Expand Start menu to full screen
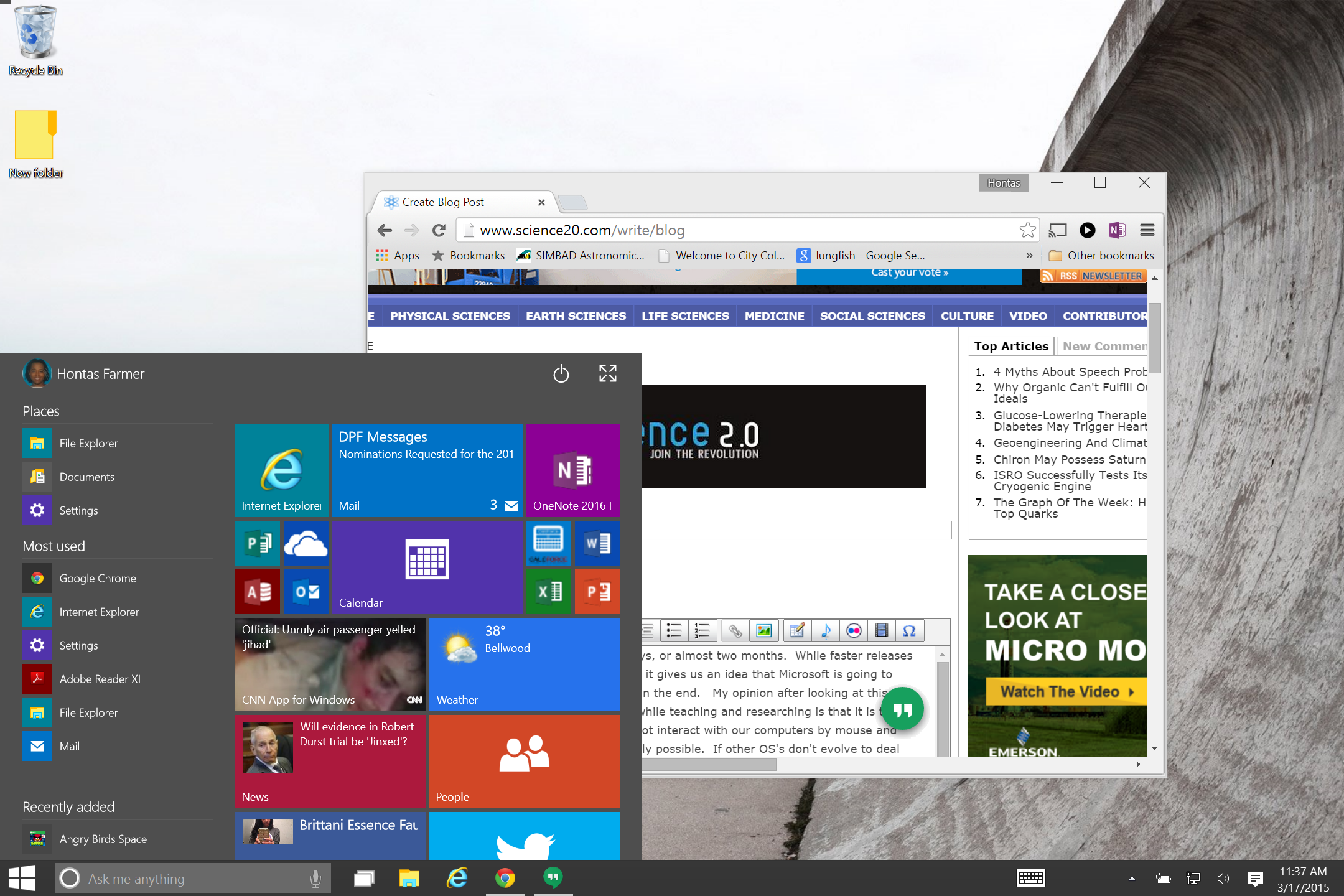The width and height of the screenshot is (1344, 896). 607,373
